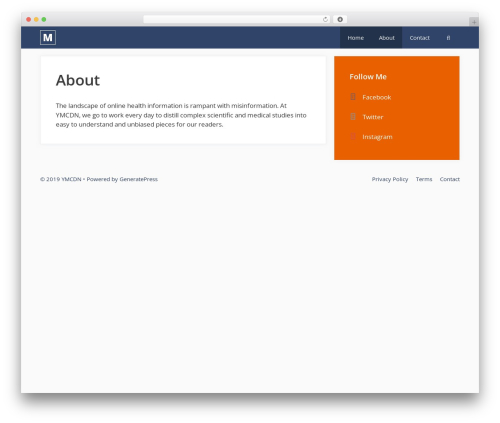Click the M site logo
This screenshot has width=500, height=423.
pos(48,37)
